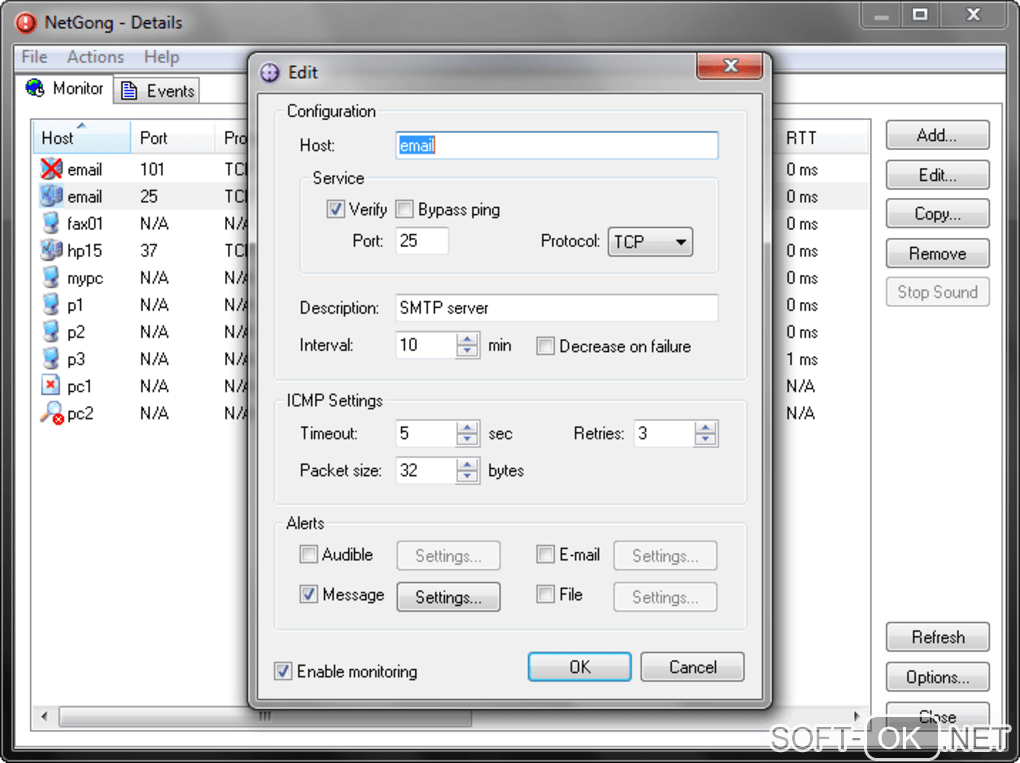Increase the Packet size spinner
This screenshot has width=1020, height=763.
click(x=467, y=464)
